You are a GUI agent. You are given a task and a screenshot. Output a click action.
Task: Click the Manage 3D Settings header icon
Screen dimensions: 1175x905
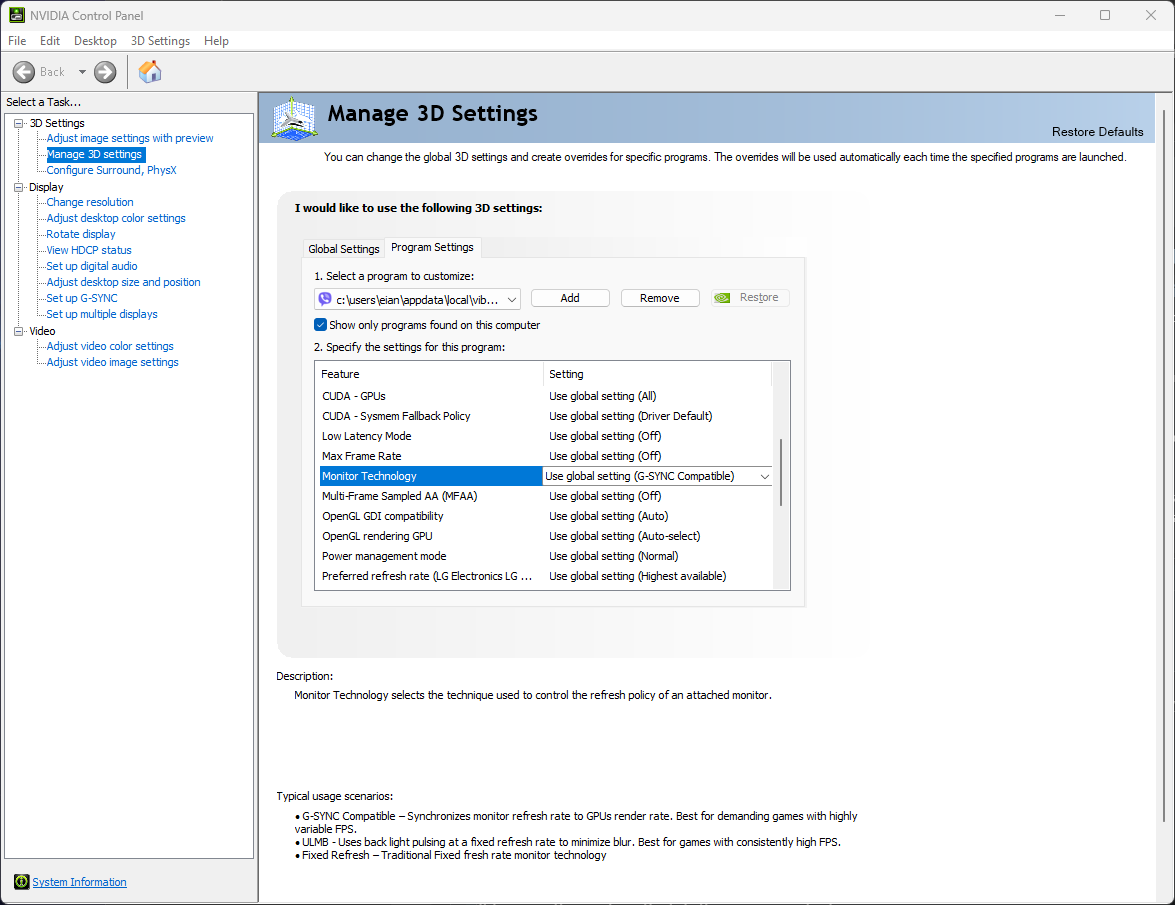[294, 118]
